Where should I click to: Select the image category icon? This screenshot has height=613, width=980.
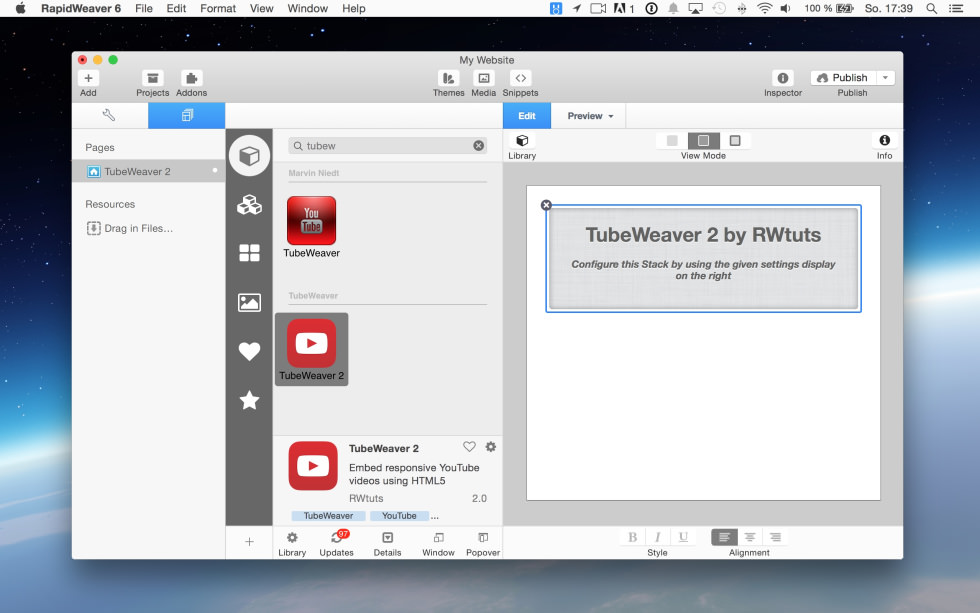pos(249,302)
